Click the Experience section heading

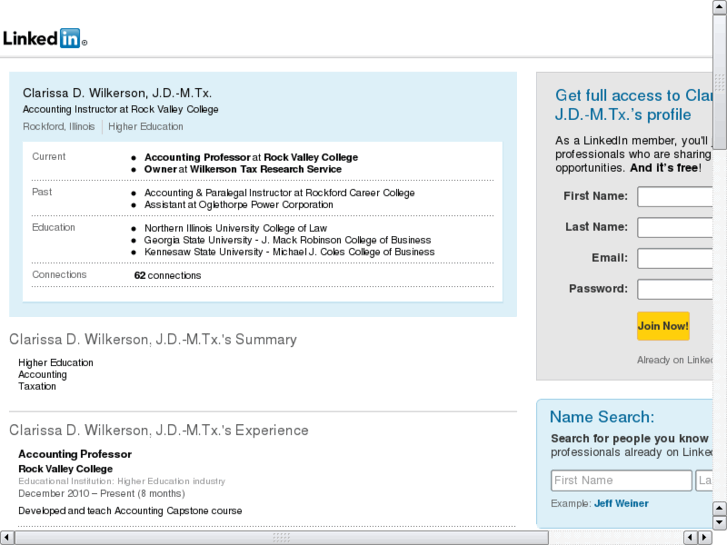(x=159, y=430)
